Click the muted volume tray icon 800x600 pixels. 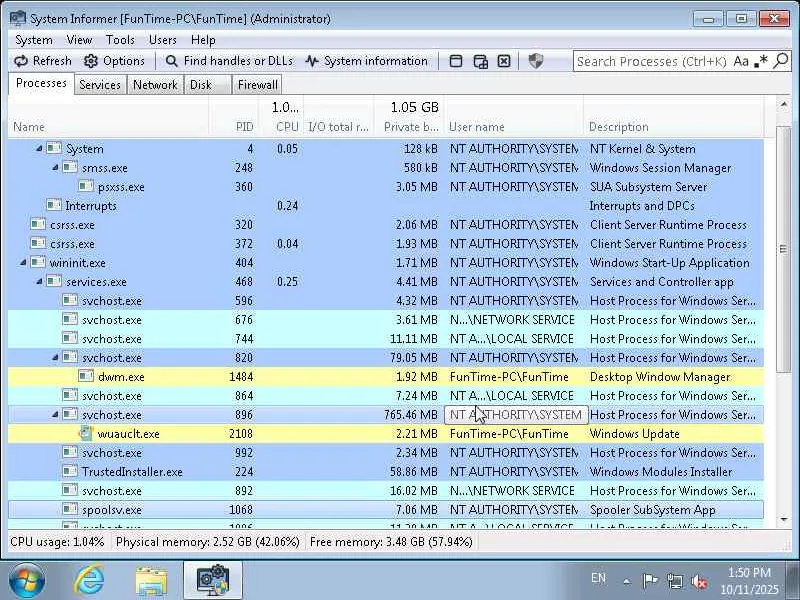pos(699,581)
